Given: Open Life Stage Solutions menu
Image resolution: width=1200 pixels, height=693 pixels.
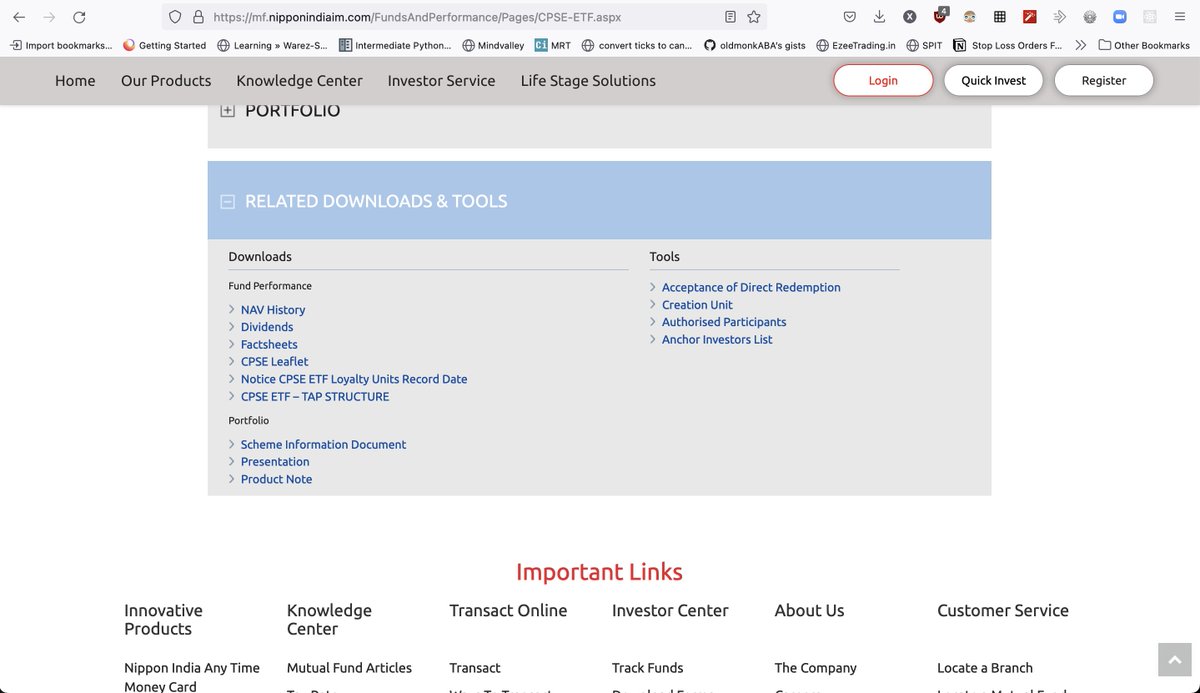Looking at the screenshot, I should [x=588, y=81].
